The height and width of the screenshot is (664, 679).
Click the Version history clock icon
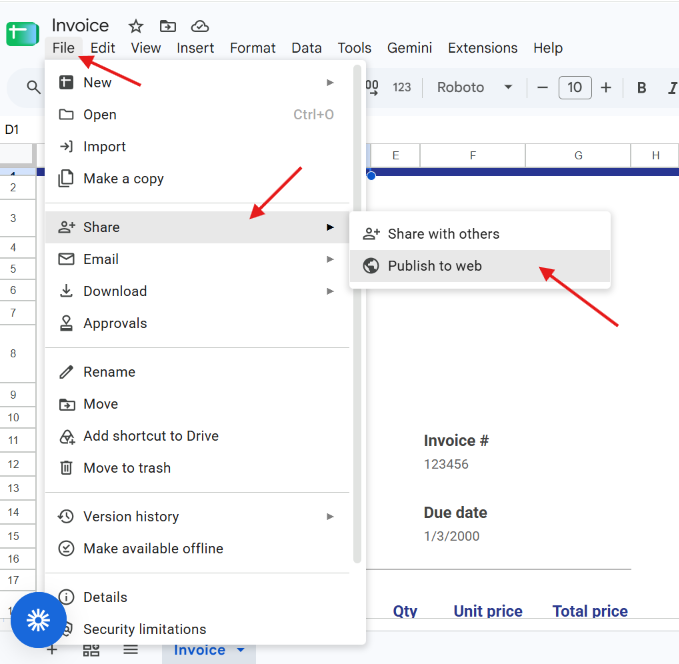coord(66,516)
